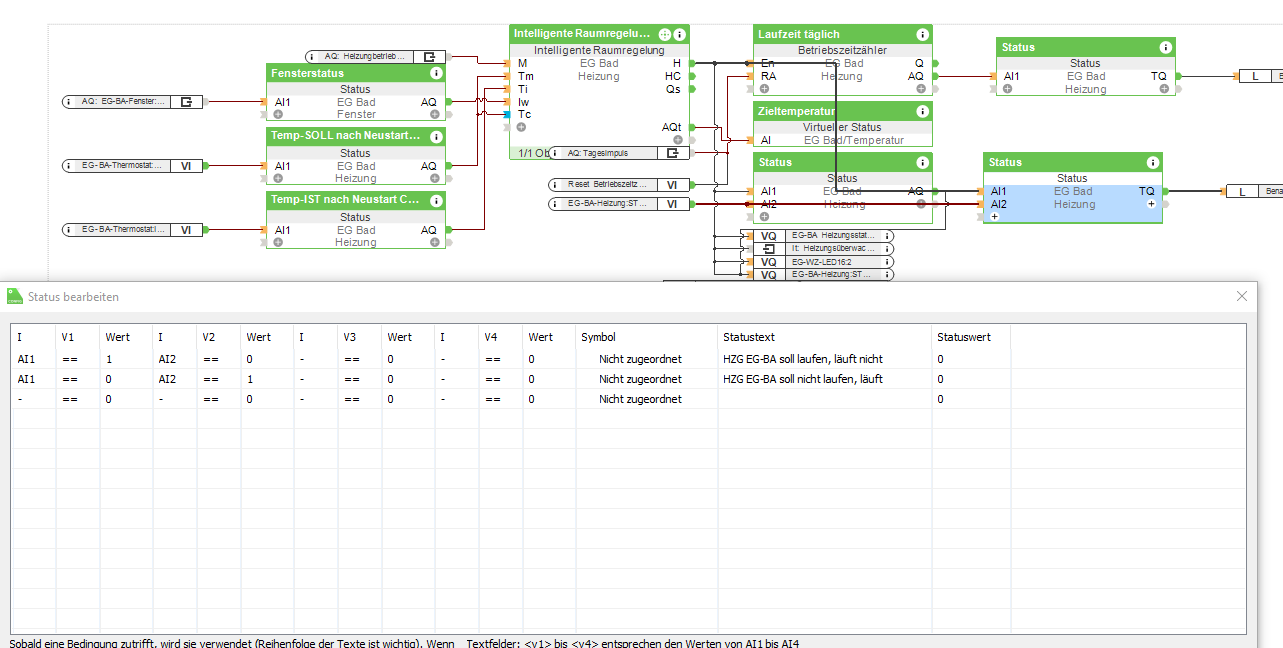The height and width of the screenshot is (648, 1283).
Task: Open Symbol cell 'Nicht zugeordnet' in first row
Action: [640, 359]
